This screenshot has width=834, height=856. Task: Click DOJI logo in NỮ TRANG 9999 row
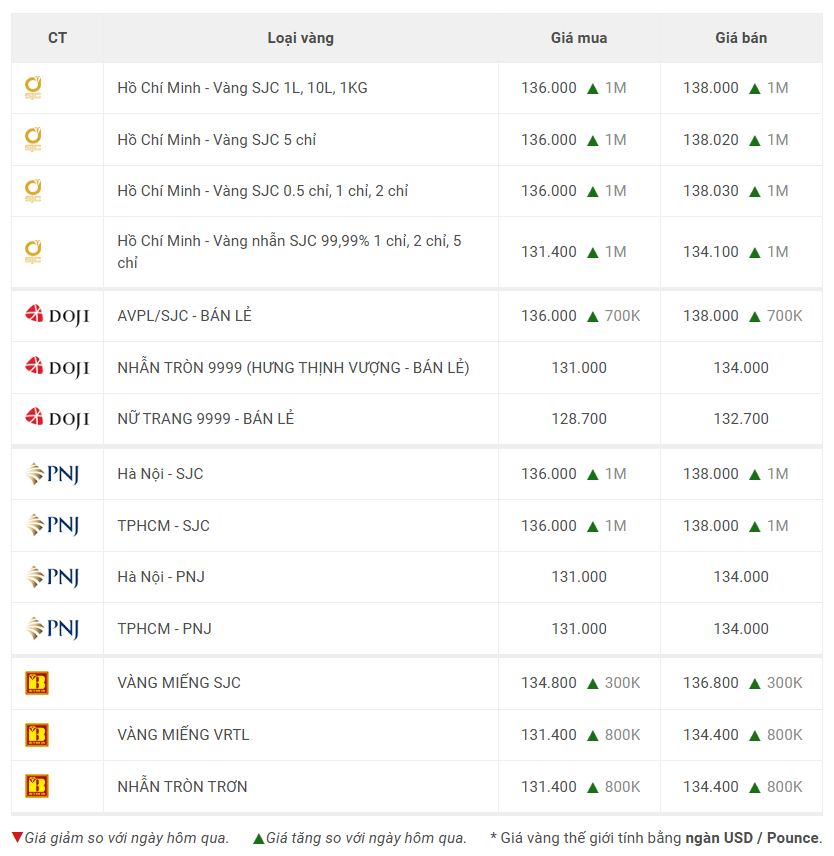(57, 419)
